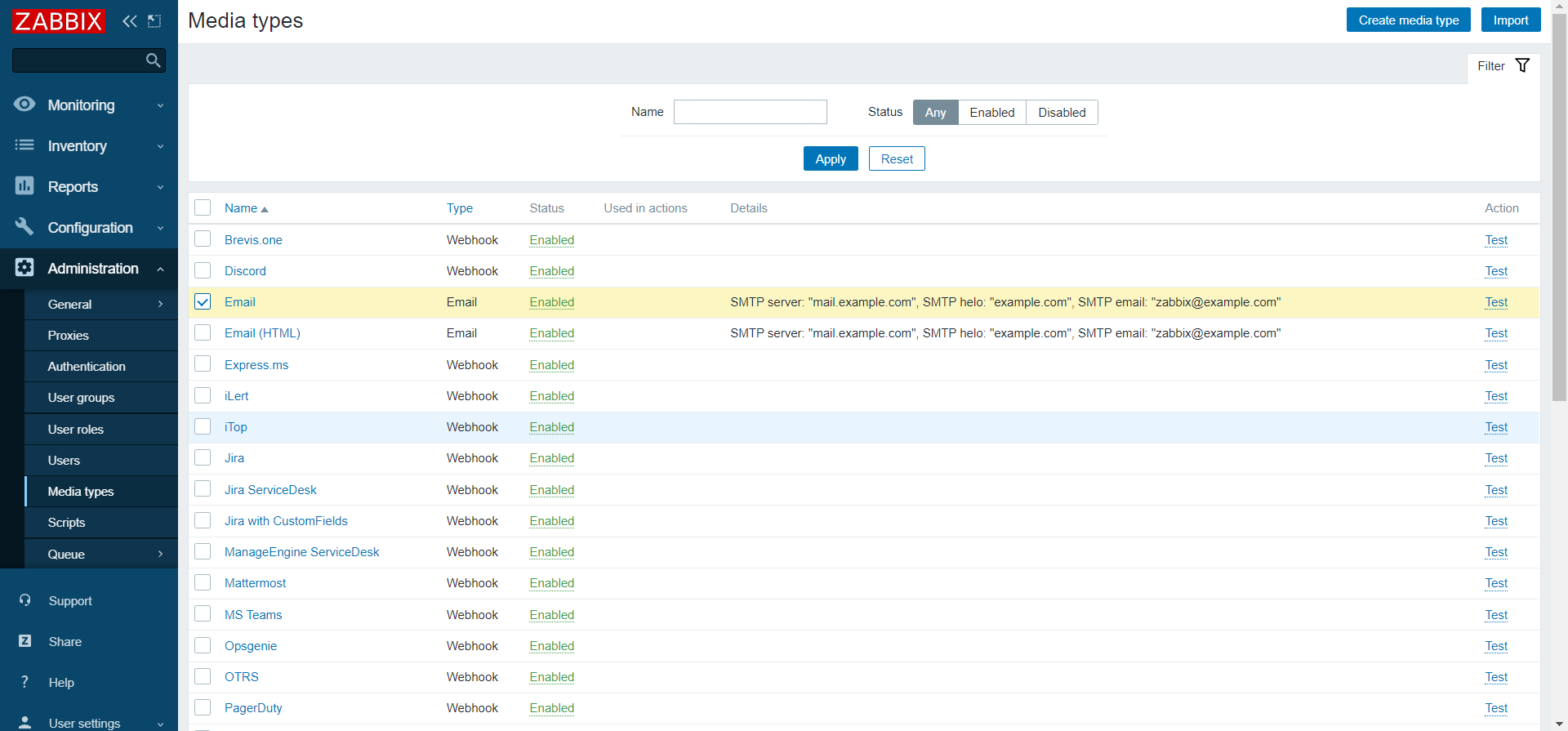Check the iLert row checkbox

click(x=203, y=395)
